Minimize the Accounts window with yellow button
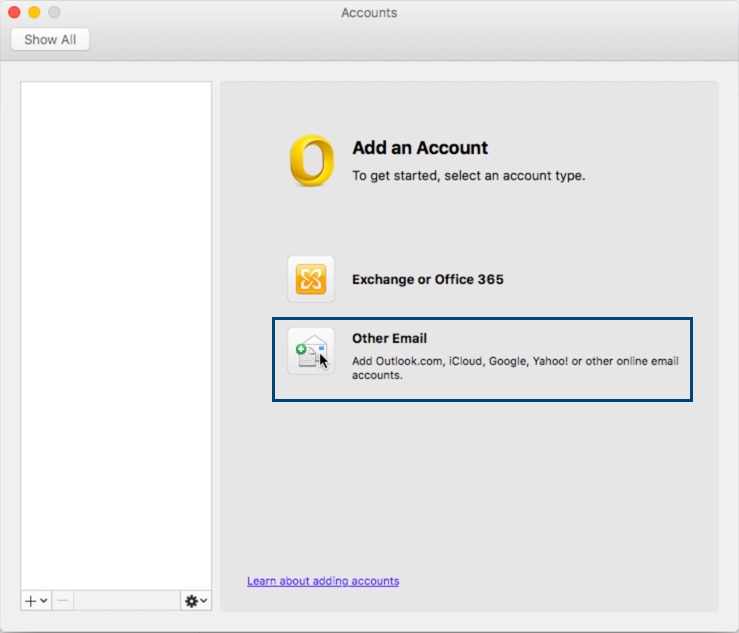This screenshot has width=739, height=633. click(34, 13)
